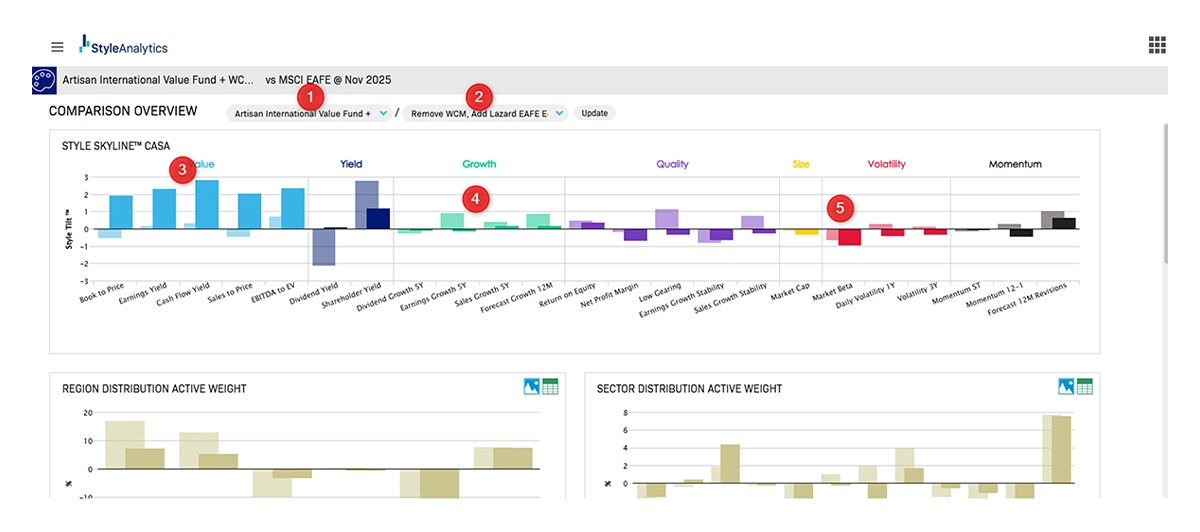Click the red annotation marker 5
Viewport: 1200px width, 532px height.
click(841, 208)
